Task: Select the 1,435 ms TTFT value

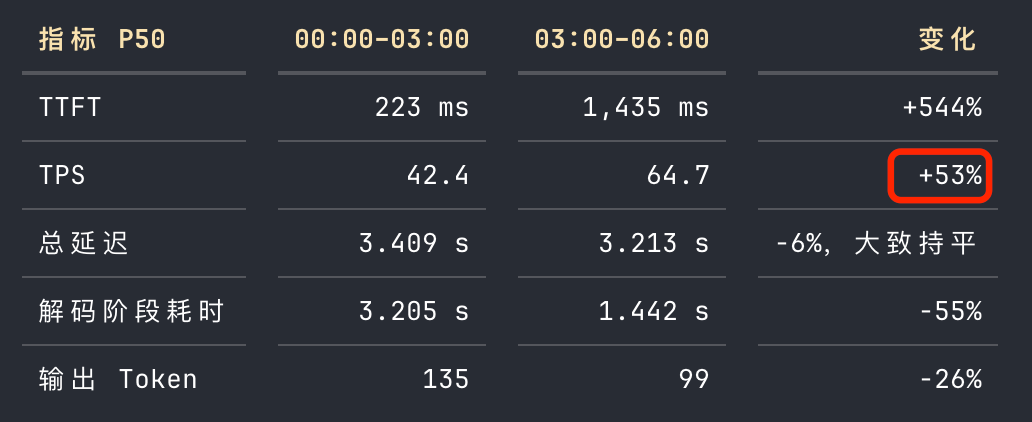Action: tap(646, 107)
